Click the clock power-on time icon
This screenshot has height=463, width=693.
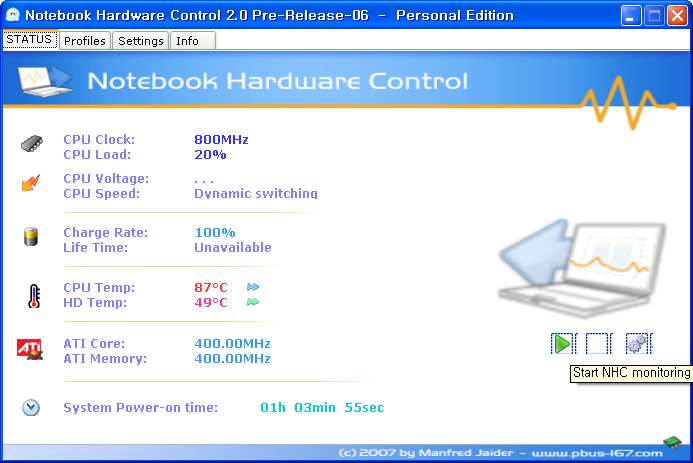point(31,407)
